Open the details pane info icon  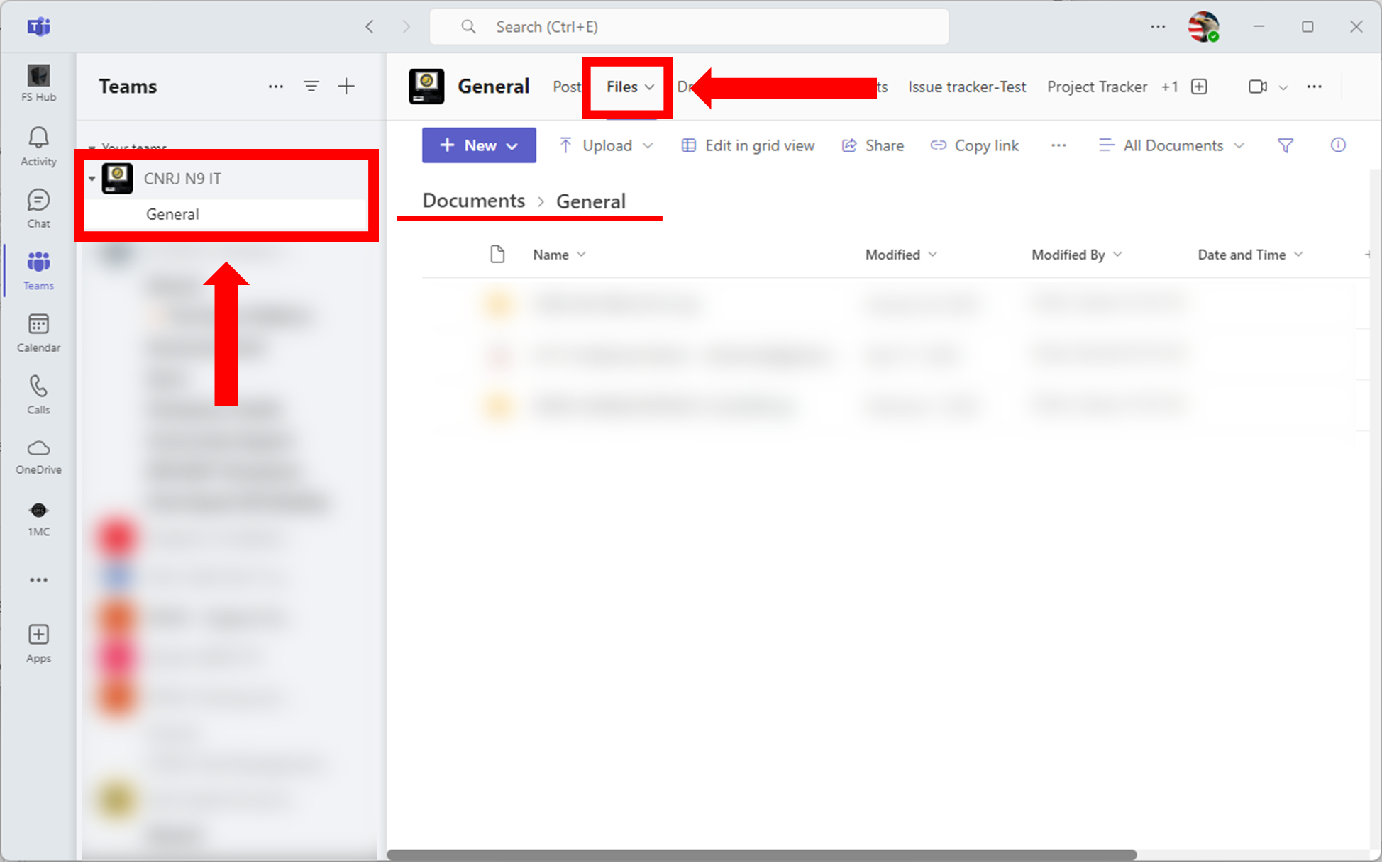pos(1338,145)
